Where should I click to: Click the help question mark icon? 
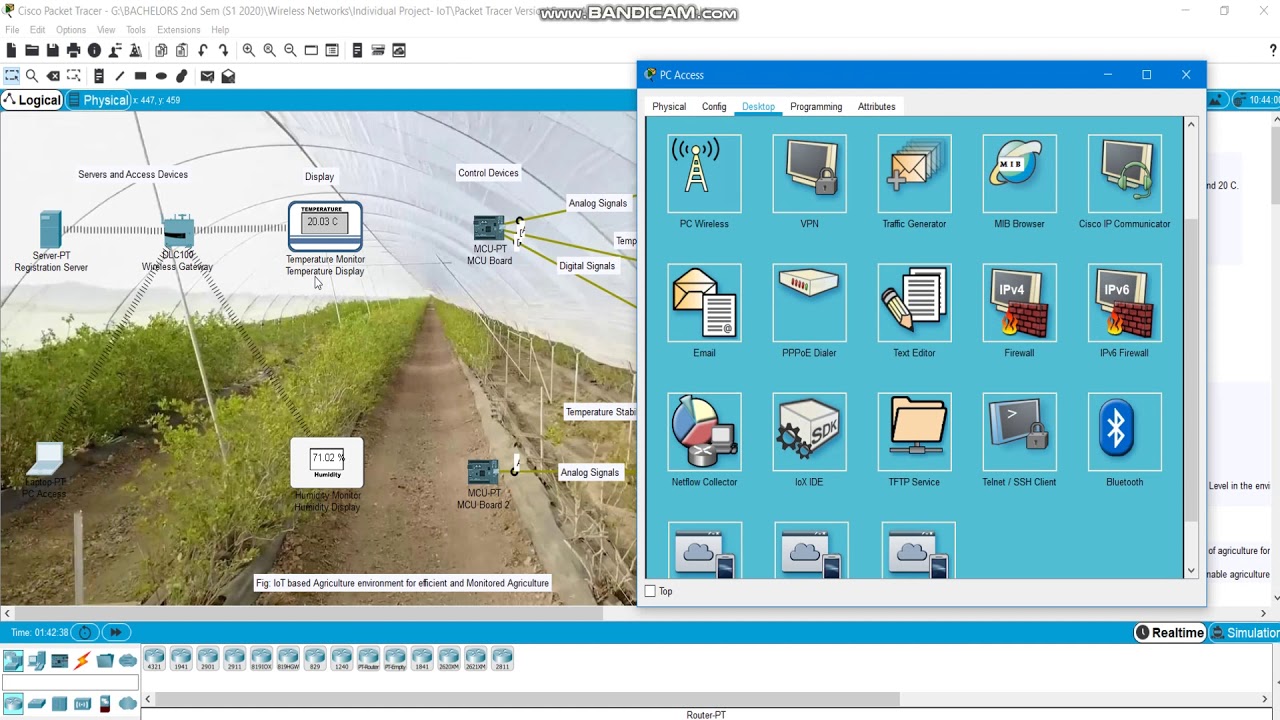pos(1273,50)
